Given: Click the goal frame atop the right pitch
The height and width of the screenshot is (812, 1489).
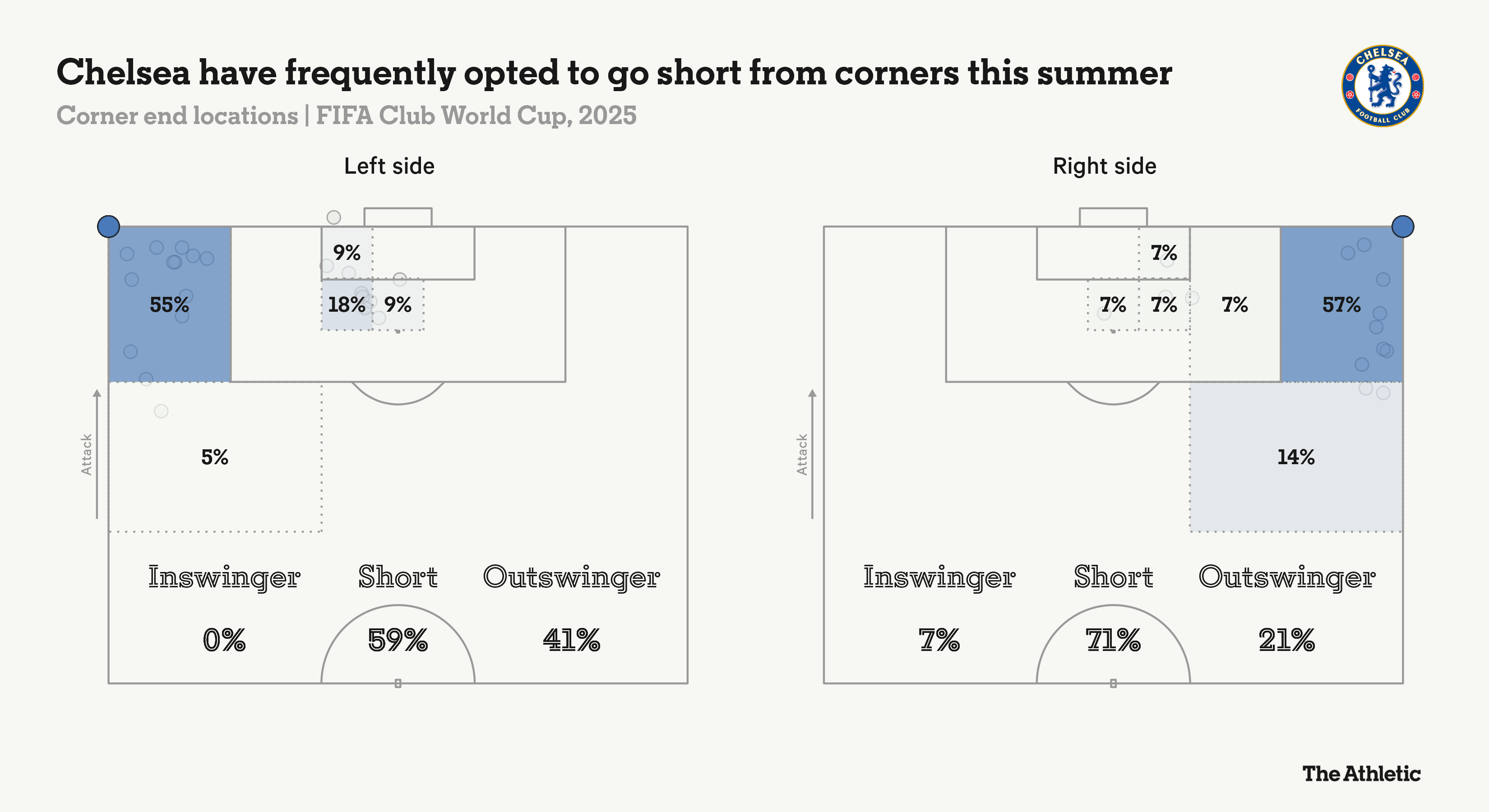Looking at the screenshot, I should pyautogui.click(x=1113, y=217).
